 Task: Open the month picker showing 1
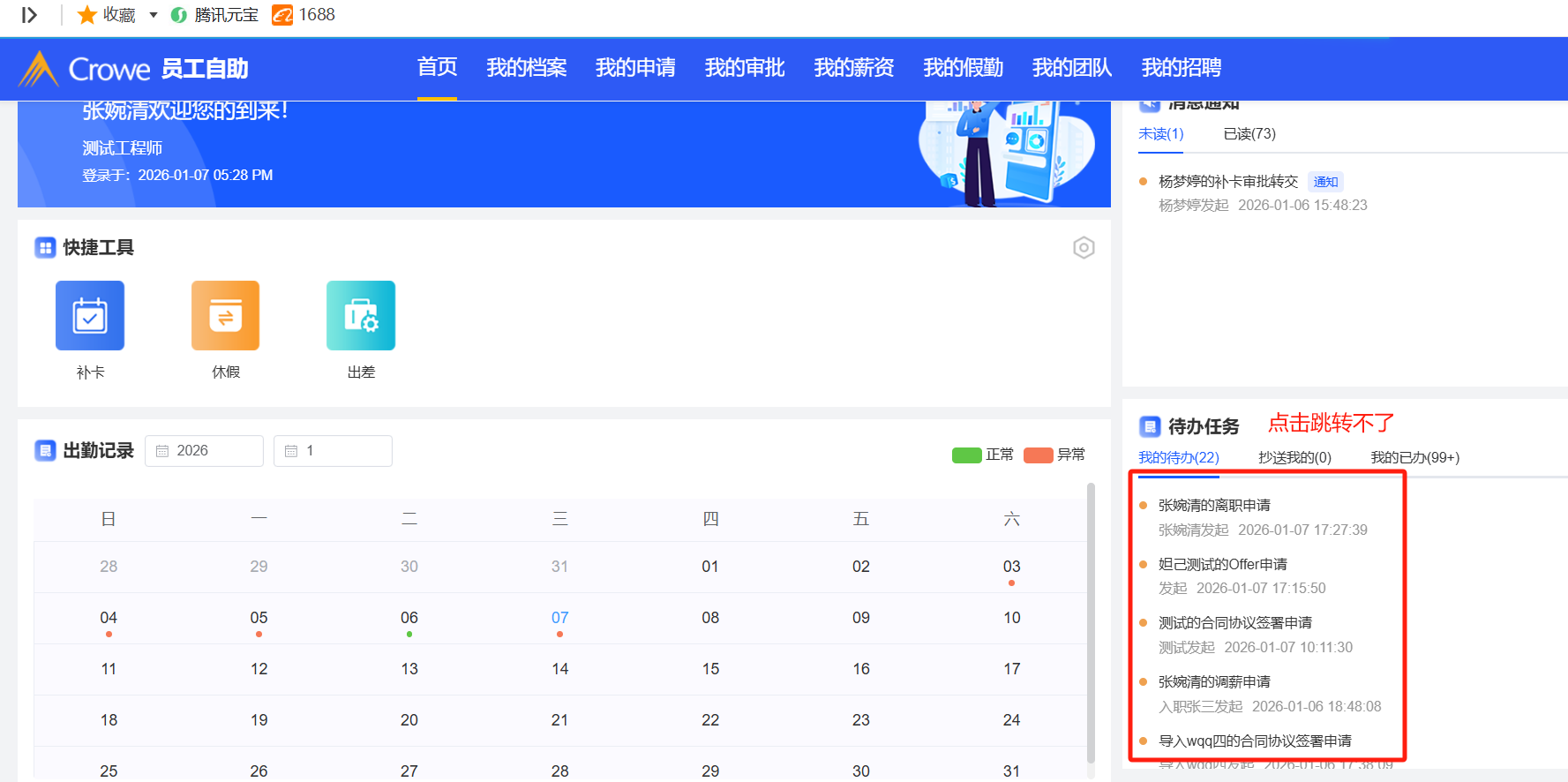click(x=333, y=450)
